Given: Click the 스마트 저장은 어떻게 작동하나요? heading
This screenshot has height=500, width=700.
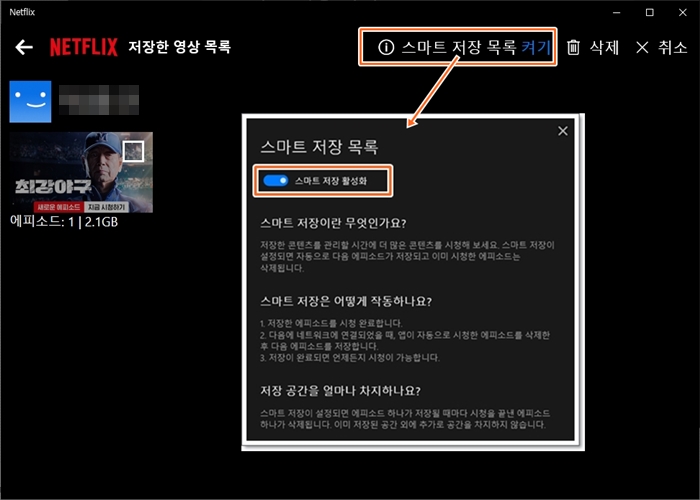Looking at the screenshot, I should click(x=346, y=301).
